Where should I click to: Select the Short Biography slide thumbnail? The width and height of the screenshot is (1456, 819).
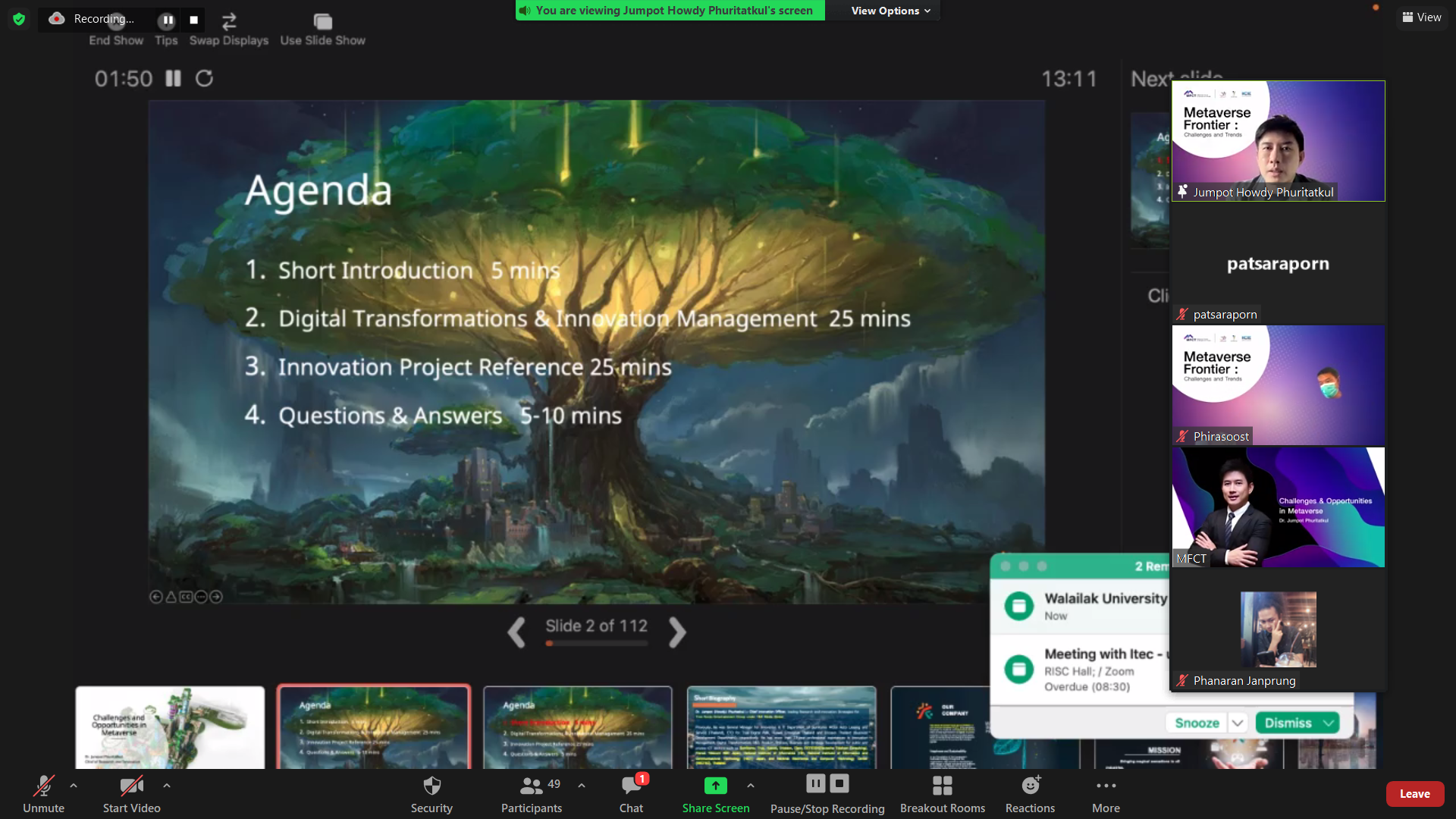782,727
